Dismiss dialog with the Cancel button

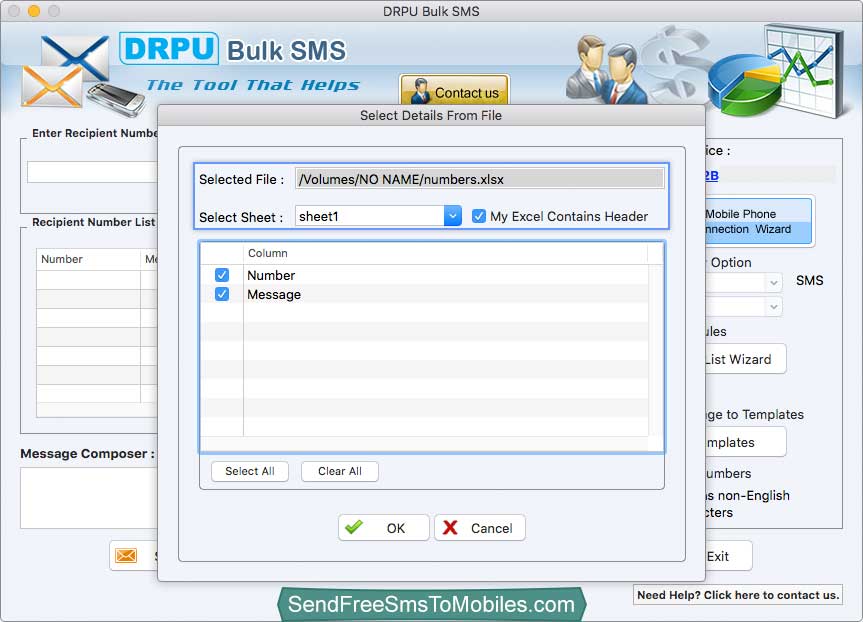point(479,528)
